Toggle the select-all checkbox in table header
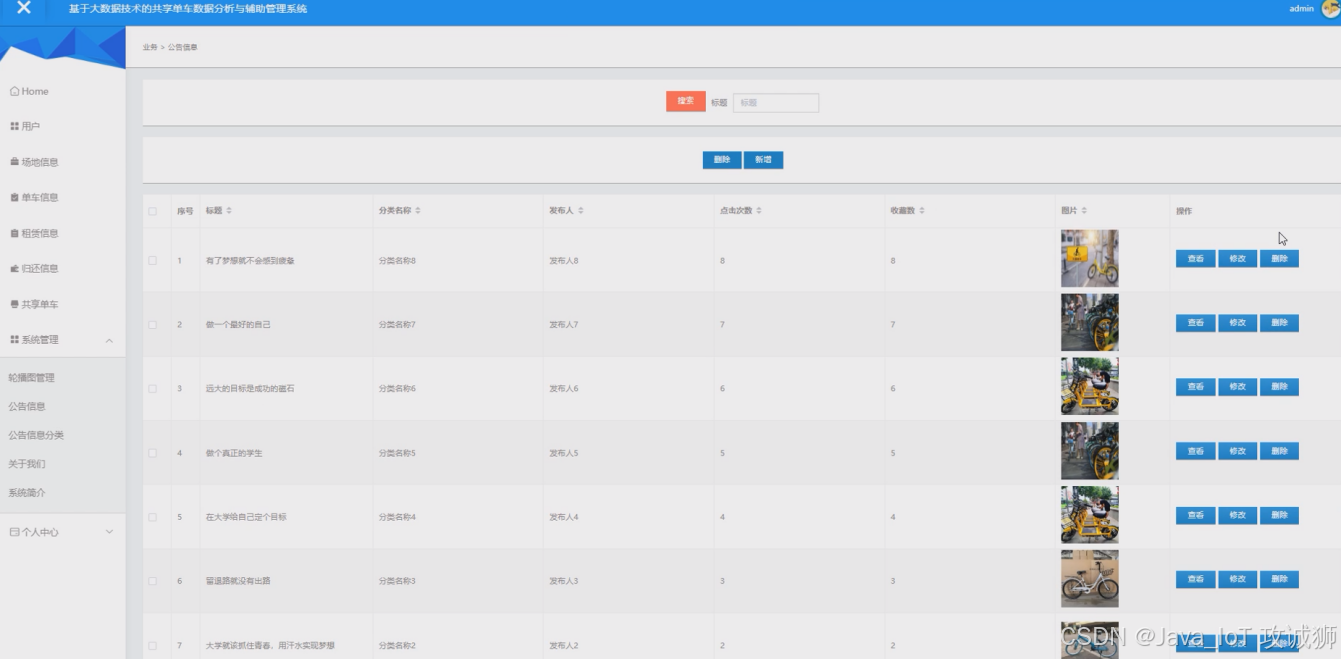 (x=153, y=211)
